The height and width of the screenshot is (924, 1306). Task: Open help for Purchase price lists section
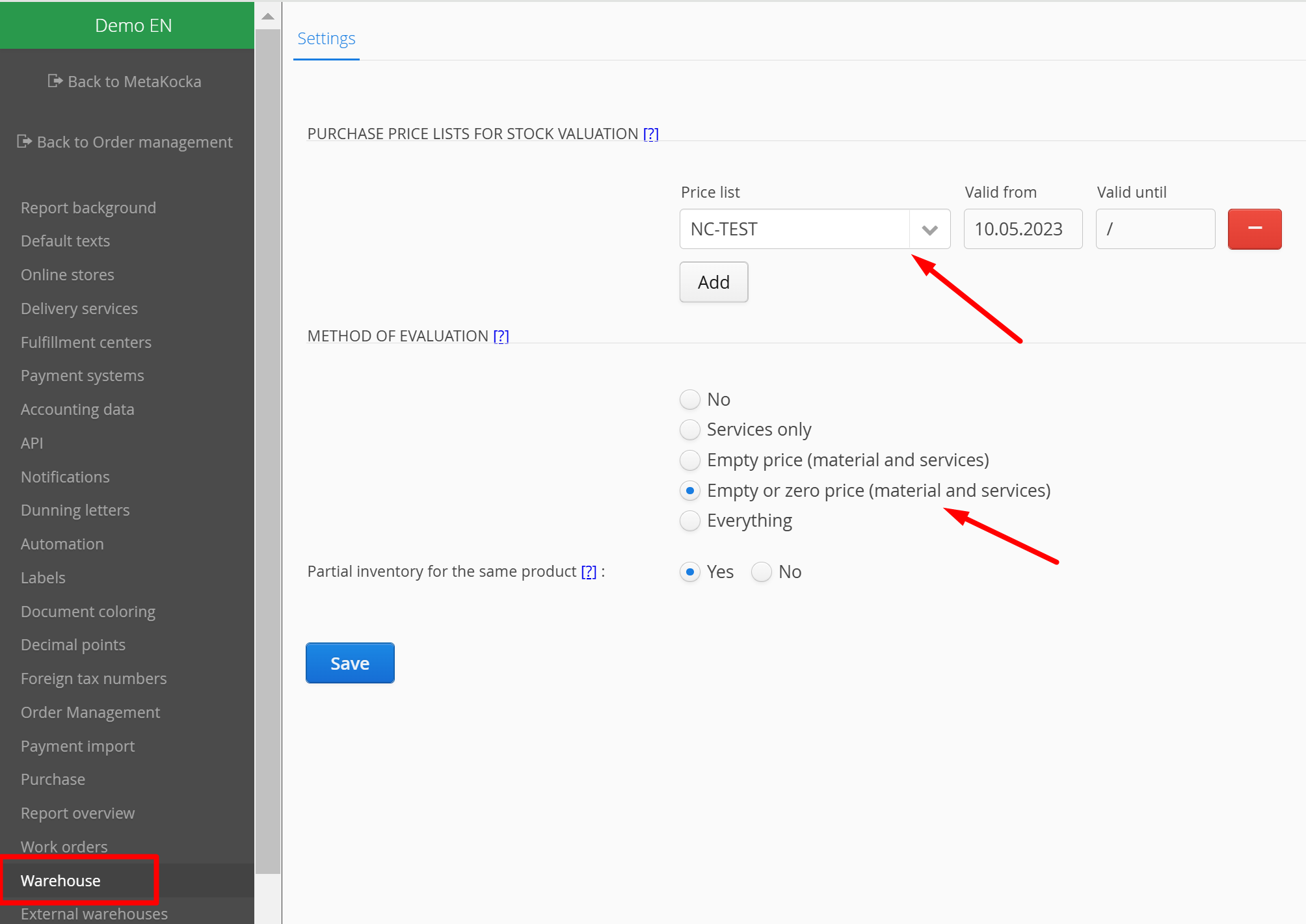(650, 134)
